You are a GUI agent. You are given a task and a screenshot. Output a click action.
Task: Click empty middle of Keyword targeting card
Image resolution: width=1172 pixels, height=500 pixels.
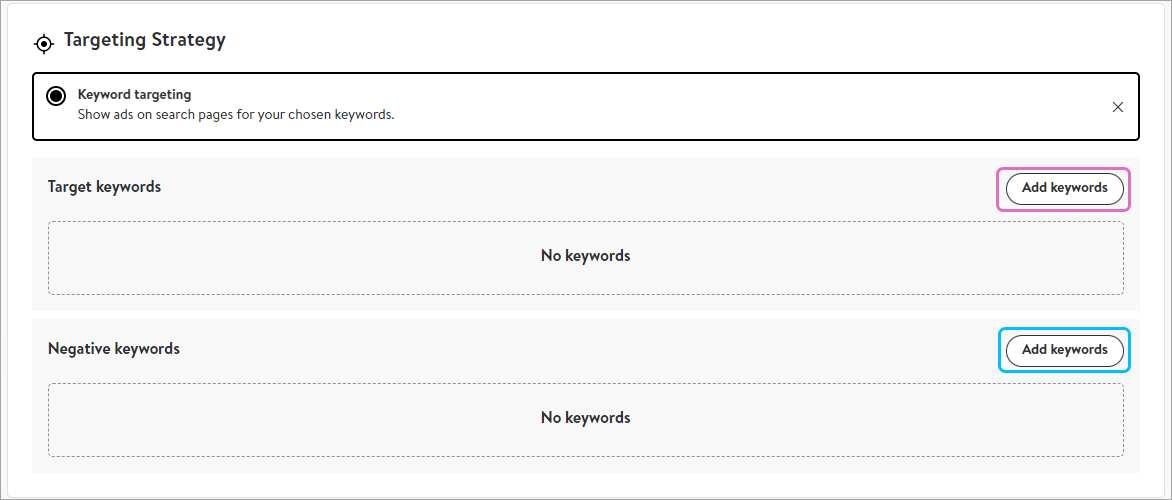(x=700, y=105)
